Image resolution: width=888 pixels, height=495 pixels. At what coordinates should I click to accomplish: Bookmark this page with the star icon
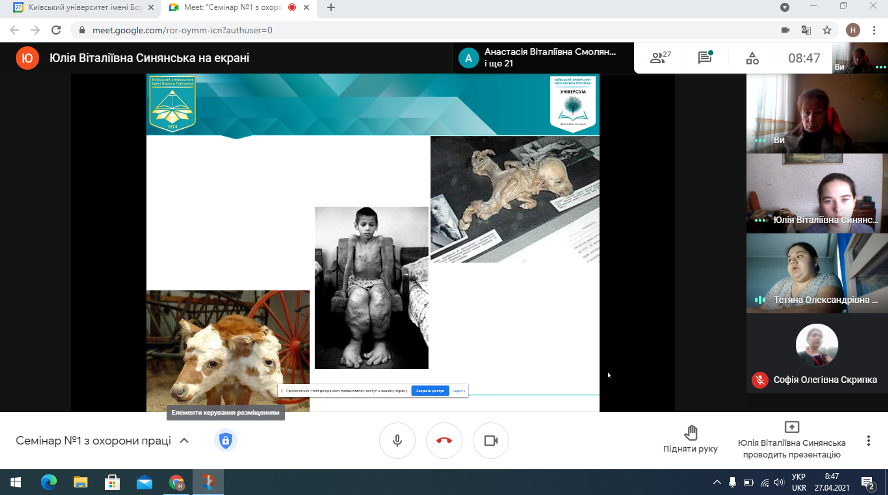click(827, 30)
